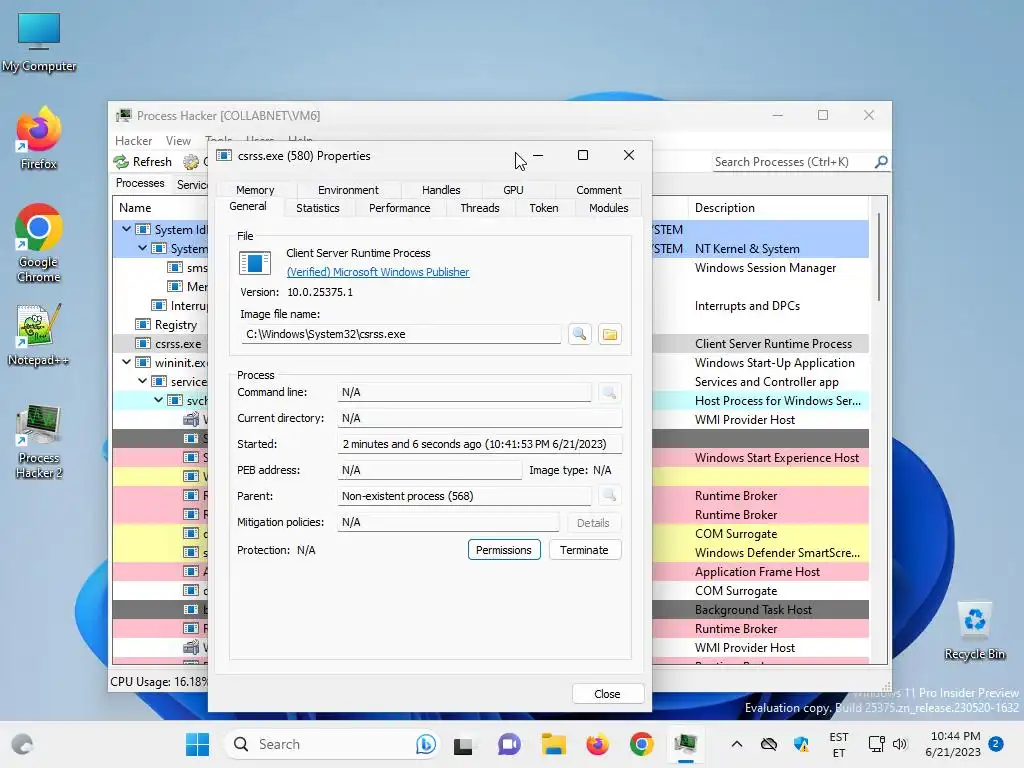Switch to Process Hacker taskbar icon

pos(686,744)
